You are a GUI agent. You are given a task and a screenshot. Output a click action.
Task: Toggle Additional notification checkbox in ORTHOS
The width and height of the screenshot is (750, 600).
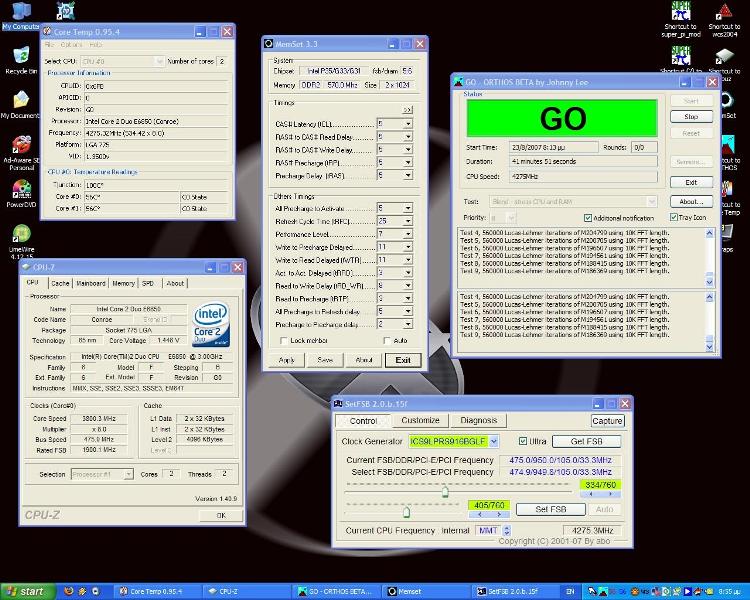click(588, 218)
